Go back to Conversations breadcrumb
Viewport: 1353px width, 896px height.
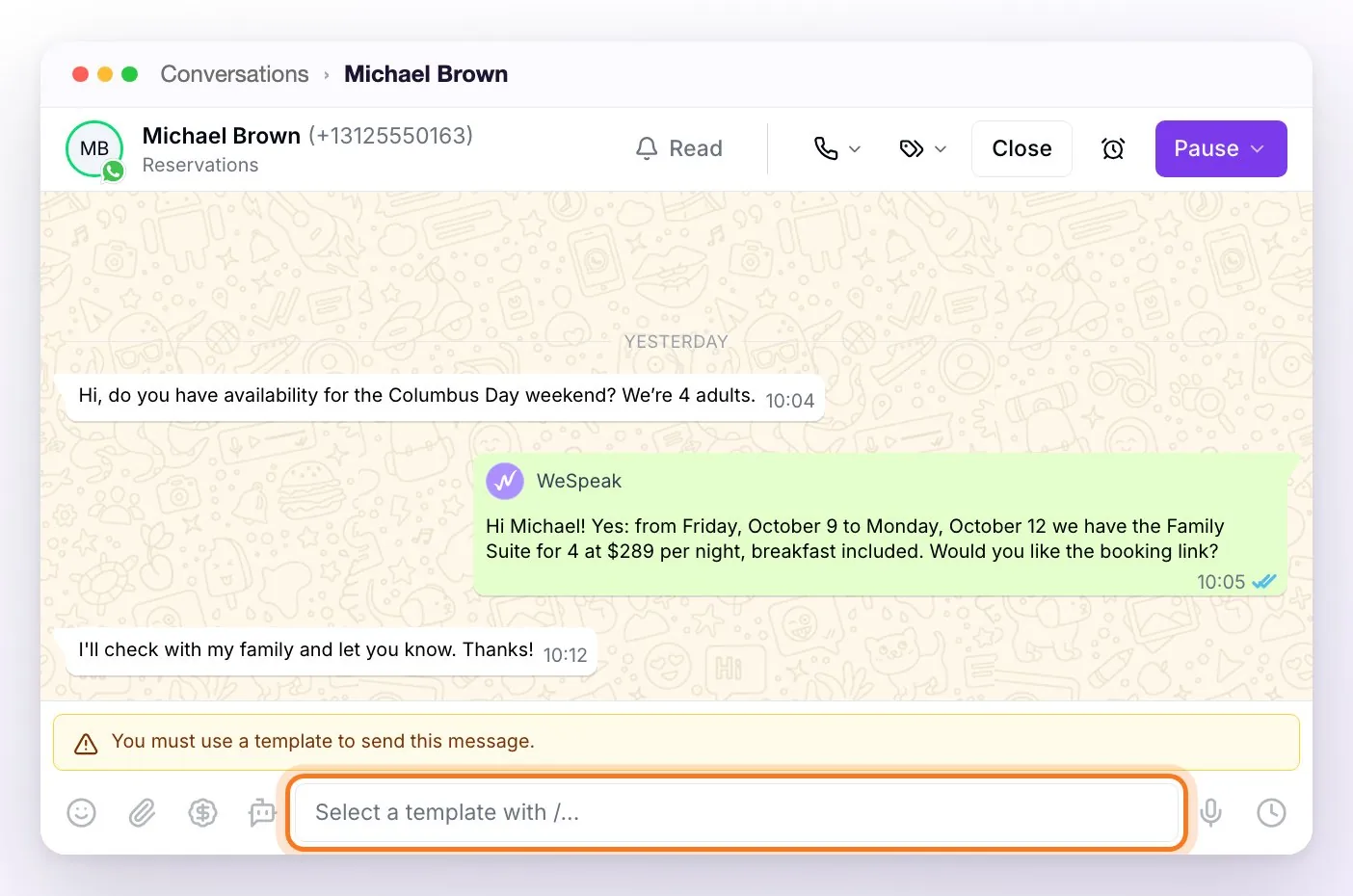(x=234, y=74)
